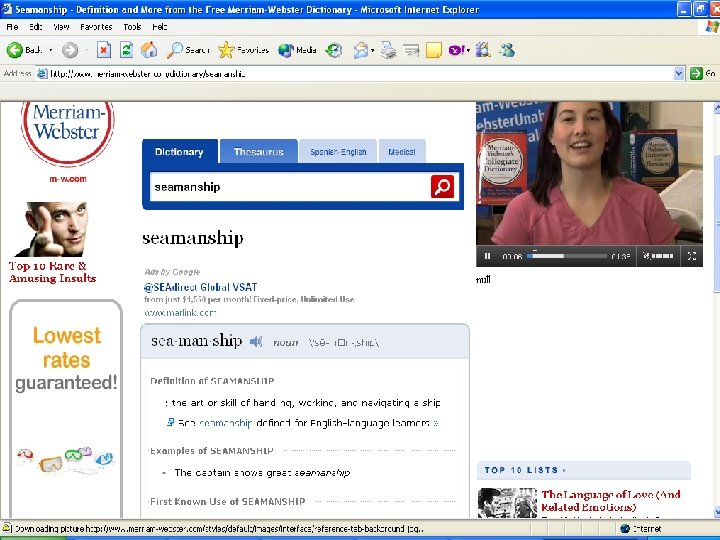
Task: Open the View menu
Action: (x=61, y=27)
